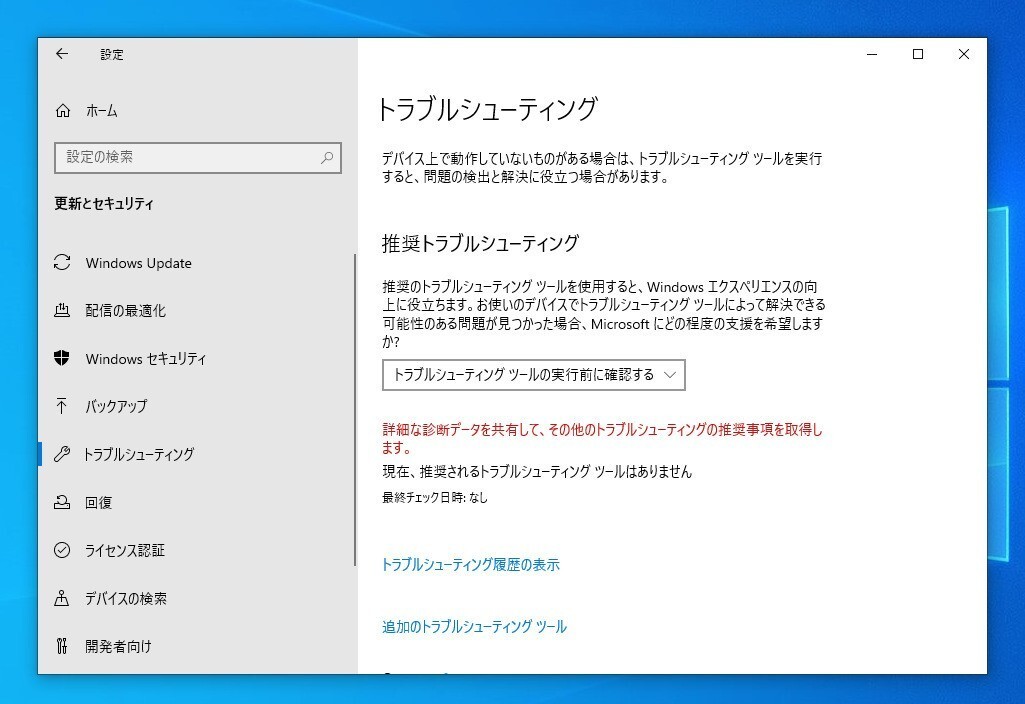Click the 配信の最適化 icon
The width and height of the screenshot is (1025, 704).
[62, 310]
